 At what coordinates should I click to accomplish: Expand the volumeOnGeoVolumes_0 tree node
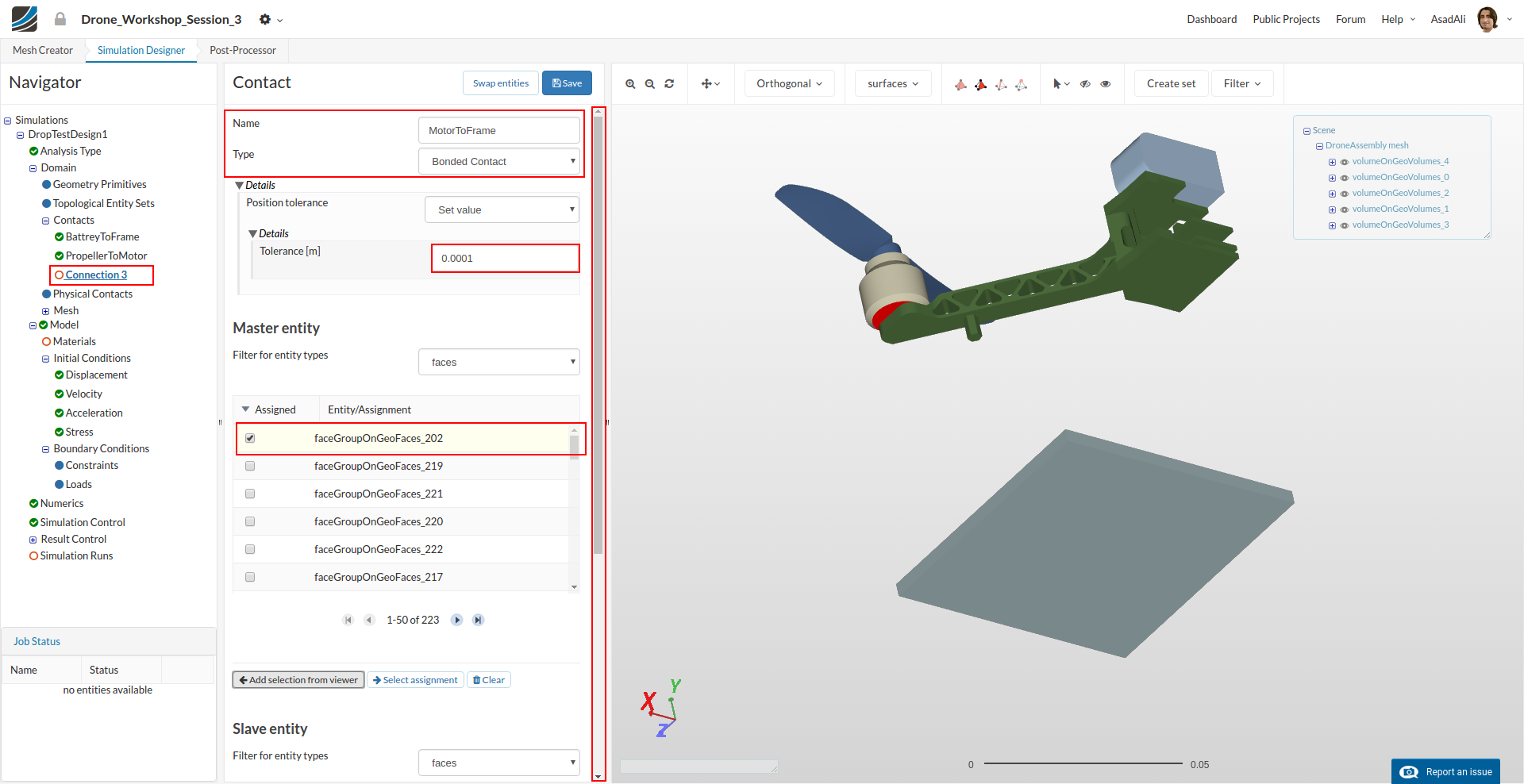pyautogui.click(x=1332, y=178)
